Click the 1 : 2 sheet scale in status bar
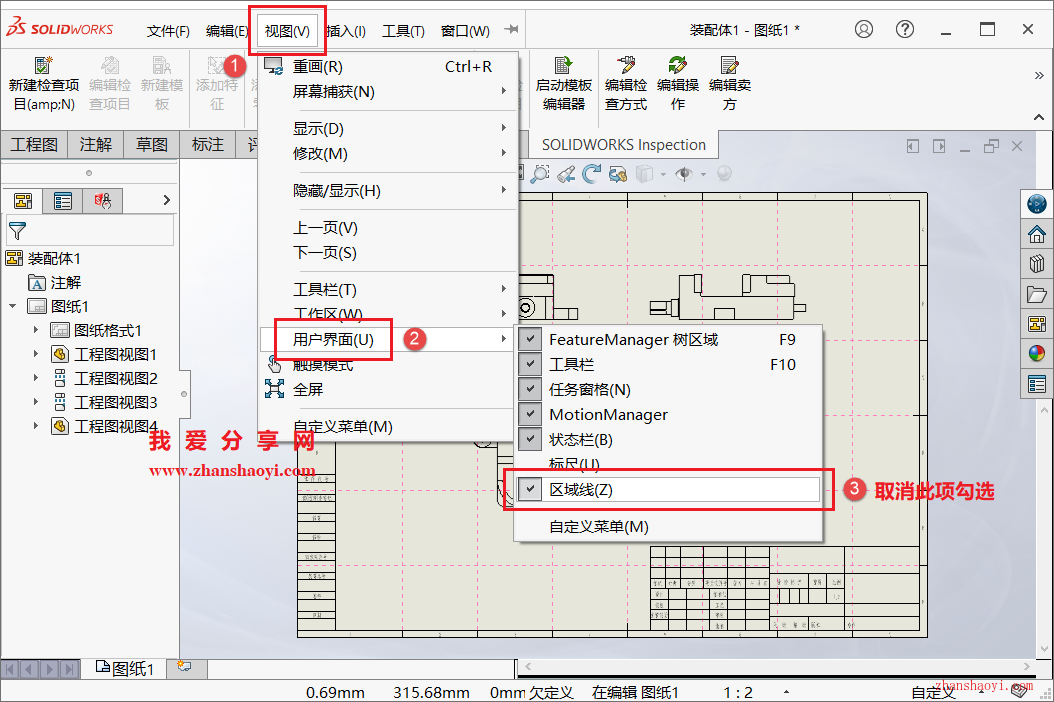This screenshot has width=1054, height=702. point(737,692)
